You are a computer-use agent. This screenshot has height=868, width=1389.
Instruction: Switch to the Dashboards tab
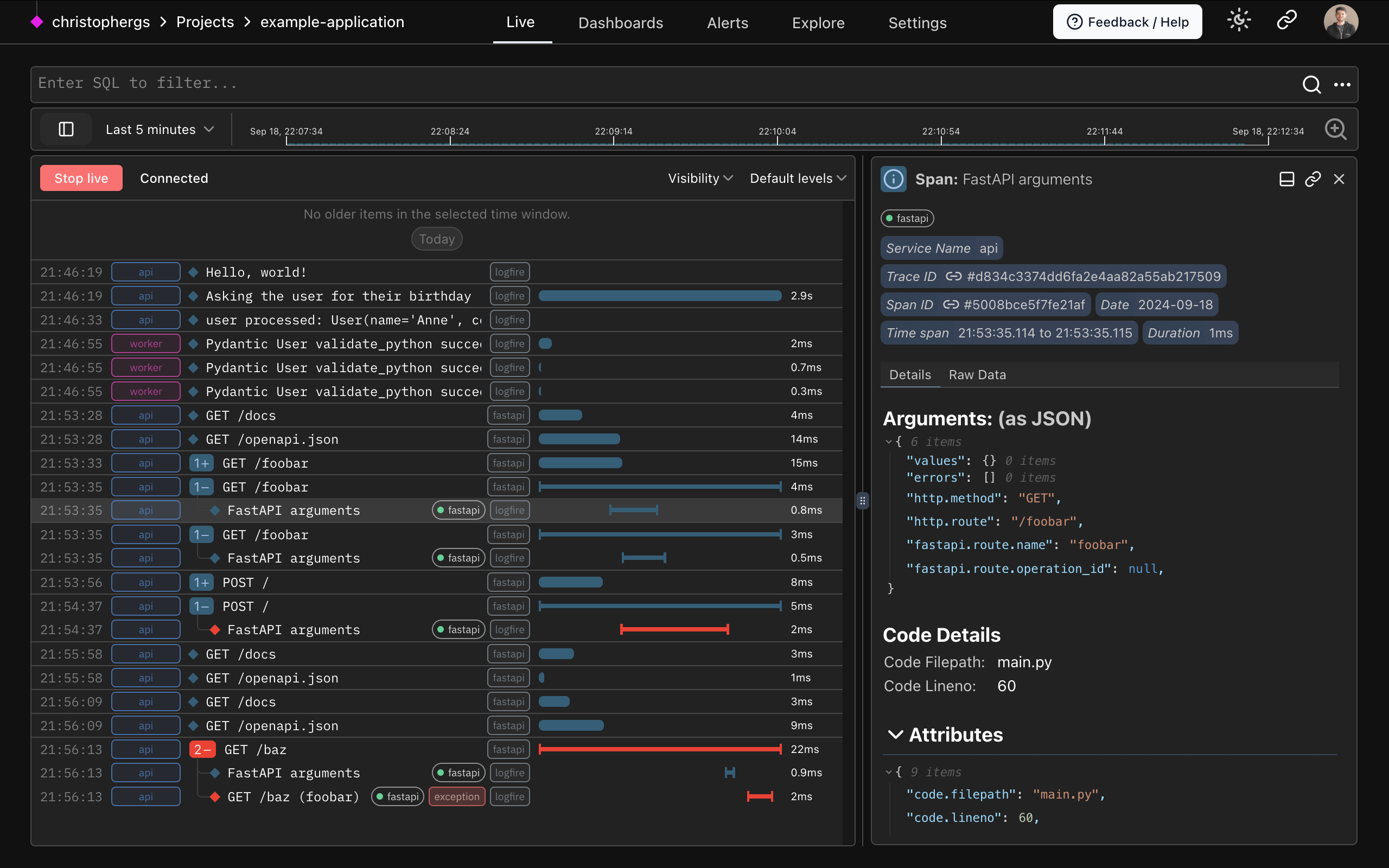(x=621, y=23)
